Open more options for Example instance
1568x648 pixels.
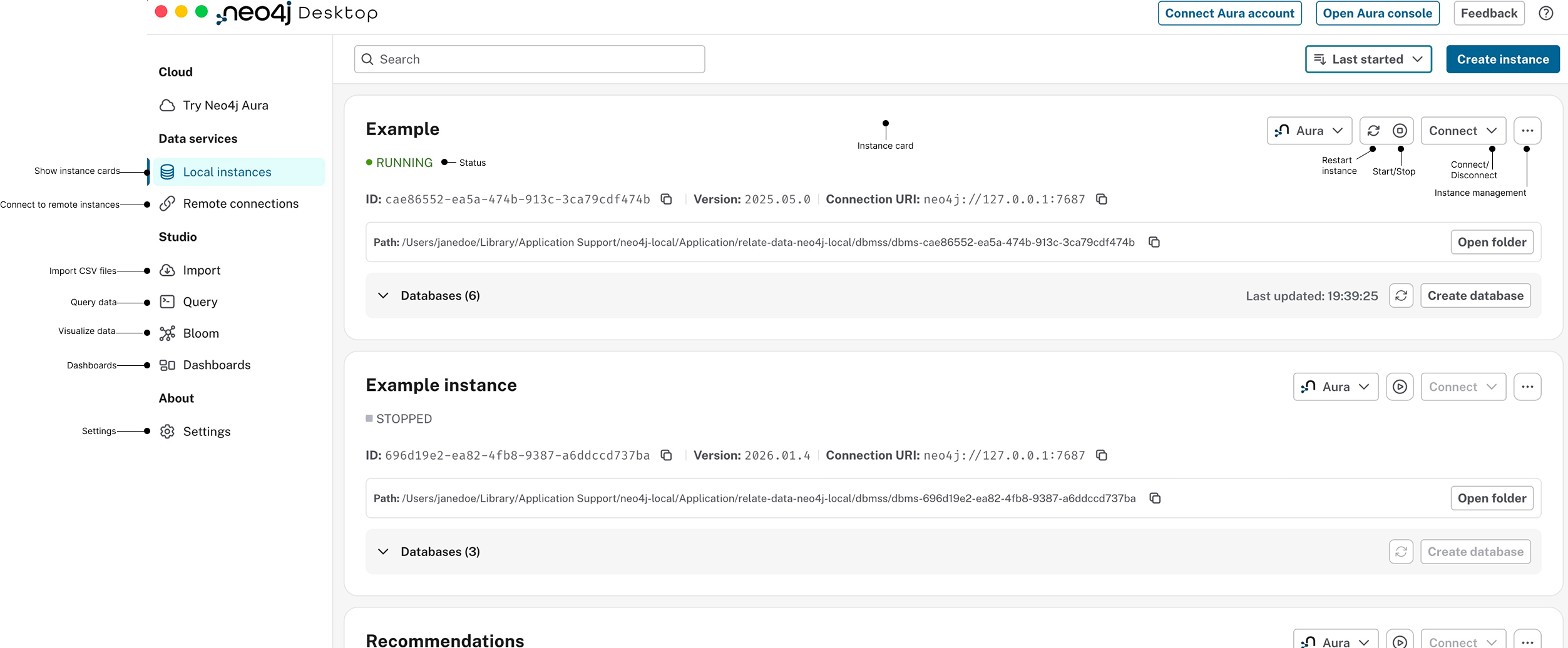tap(1527, 387)
